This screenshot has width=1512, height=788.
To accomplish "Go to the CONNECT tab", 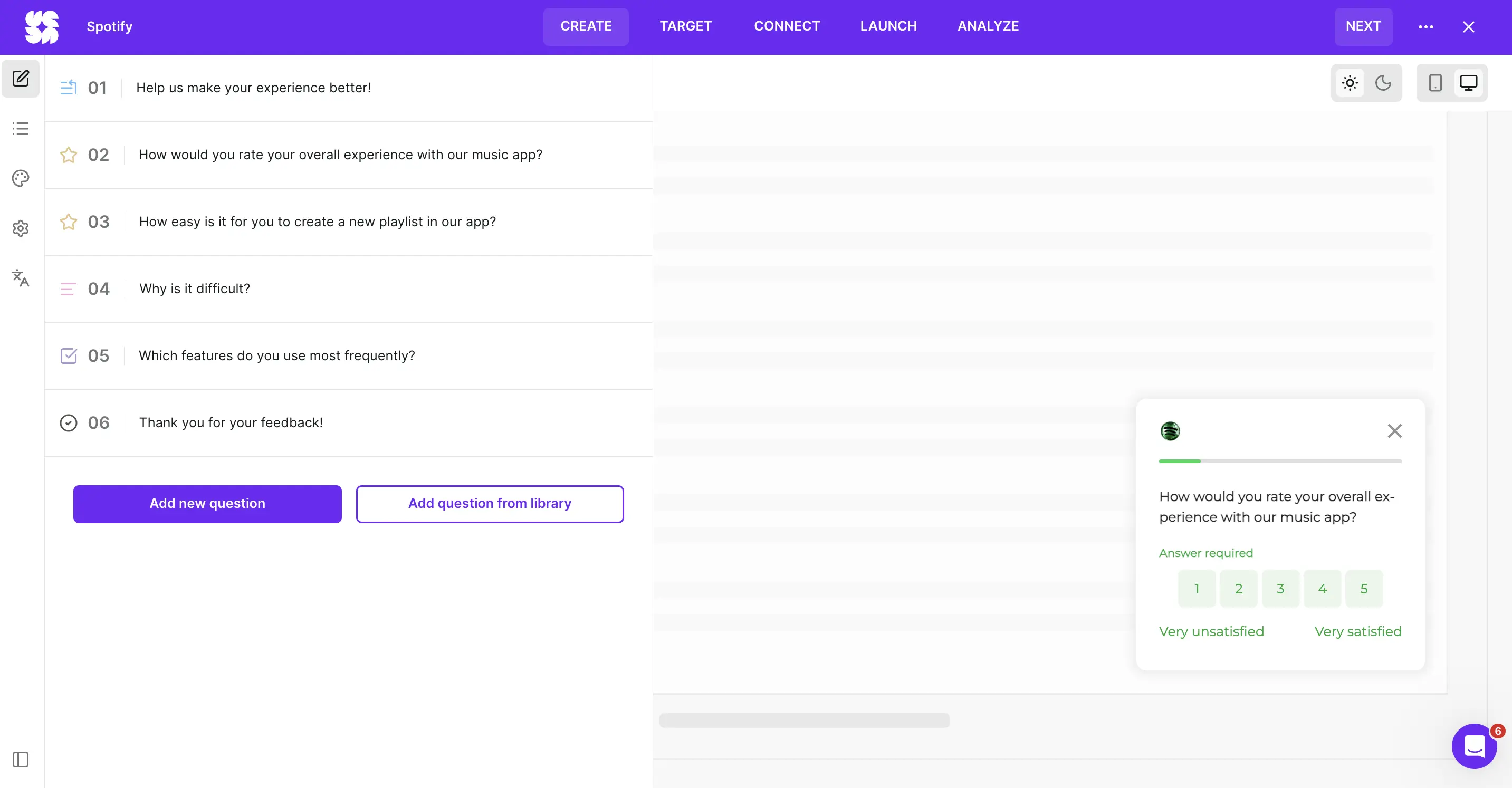I will tap(787, 26).
